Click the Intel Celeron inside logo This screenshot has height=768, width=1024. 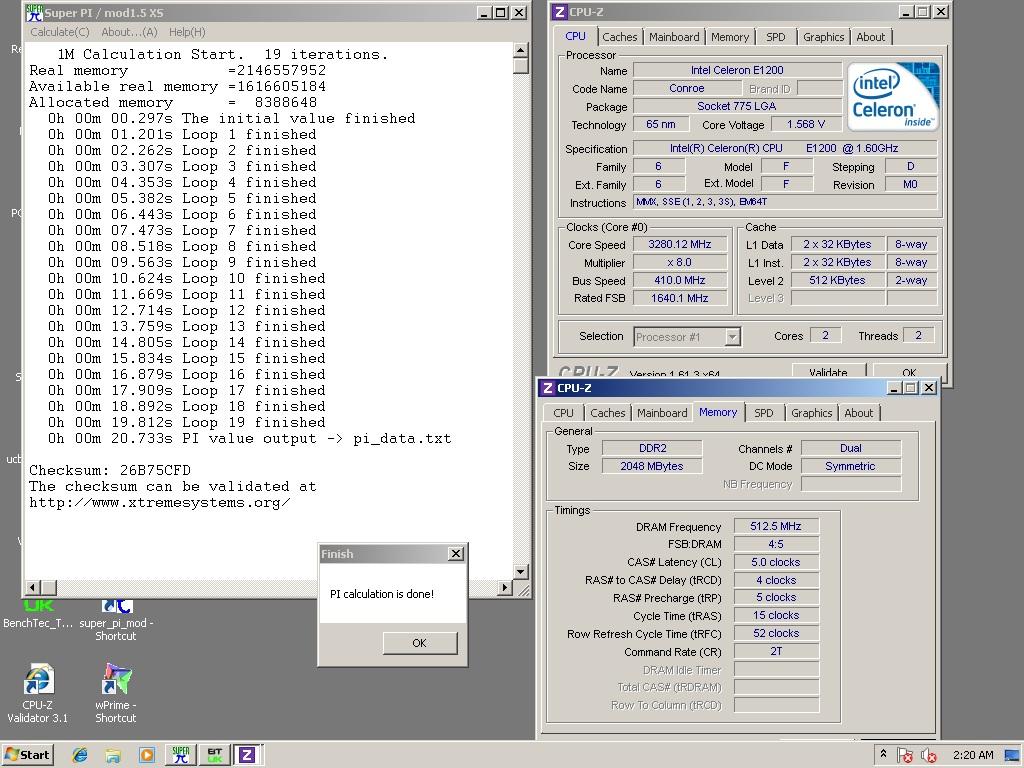pyautogui.click(x=895, y=96)
